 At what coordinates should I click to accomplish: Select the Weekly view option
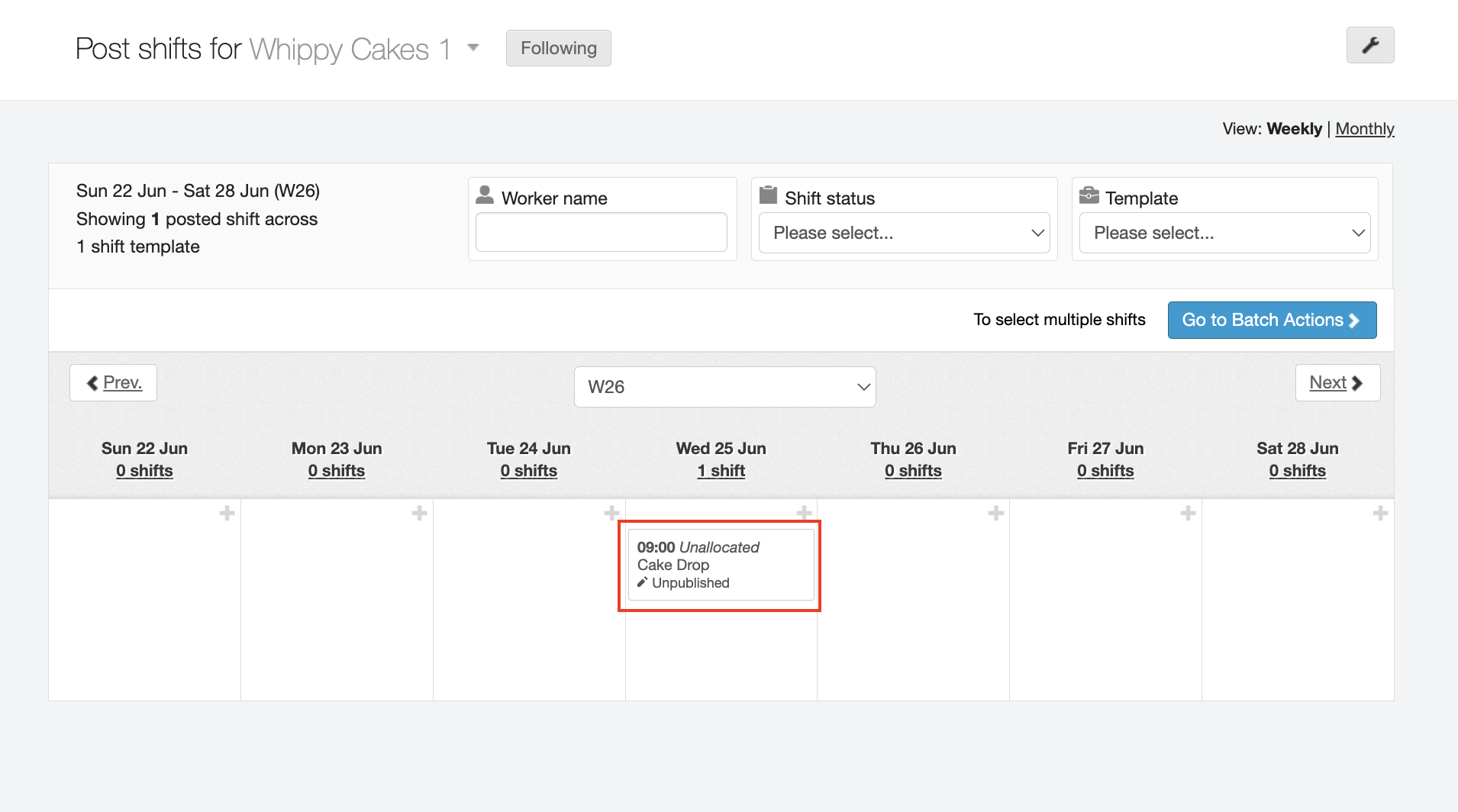coord(1294,129)
